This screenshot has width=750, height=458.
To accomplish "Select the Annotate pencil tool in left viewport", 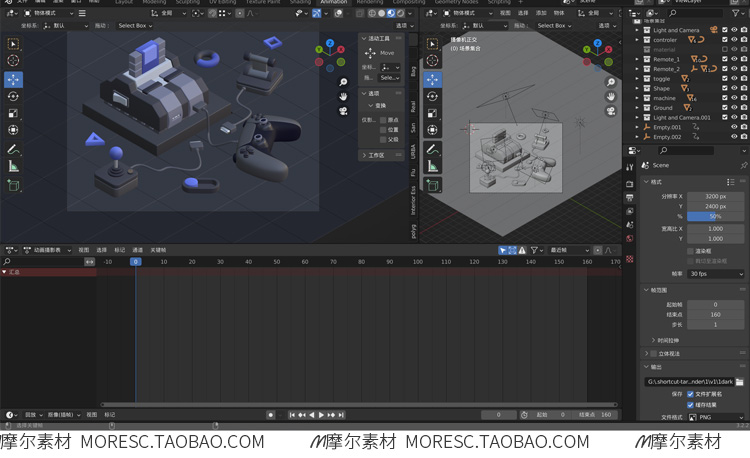I will [13, 150].
